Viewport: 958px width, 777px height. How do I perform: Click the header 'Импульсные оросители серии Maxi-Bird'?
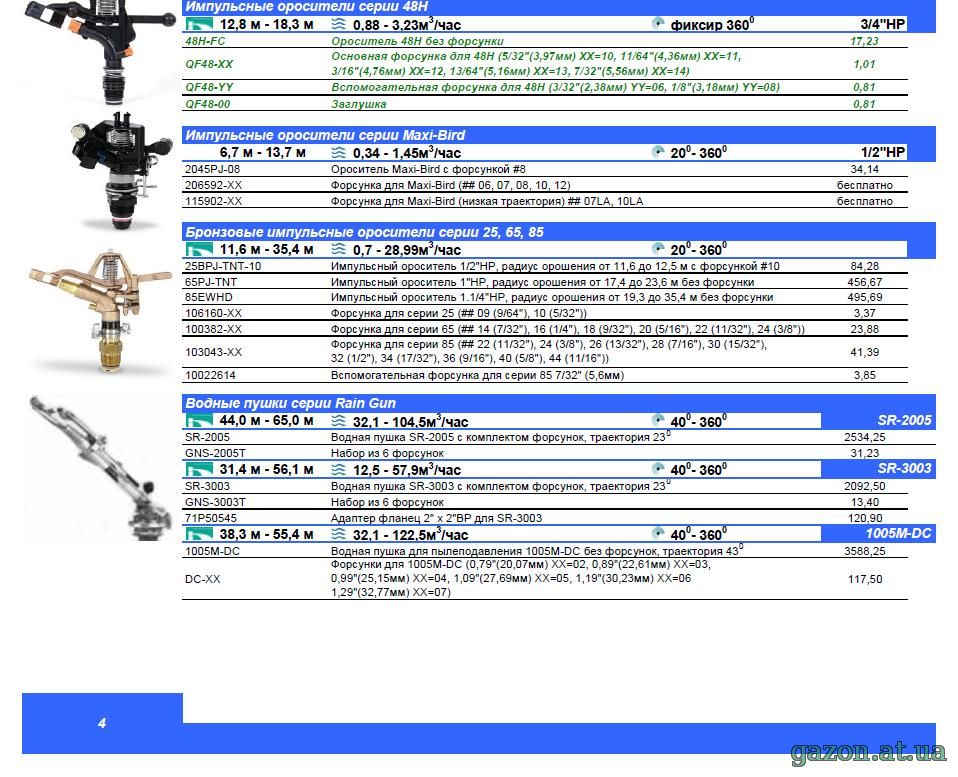[x=325, y=135]
